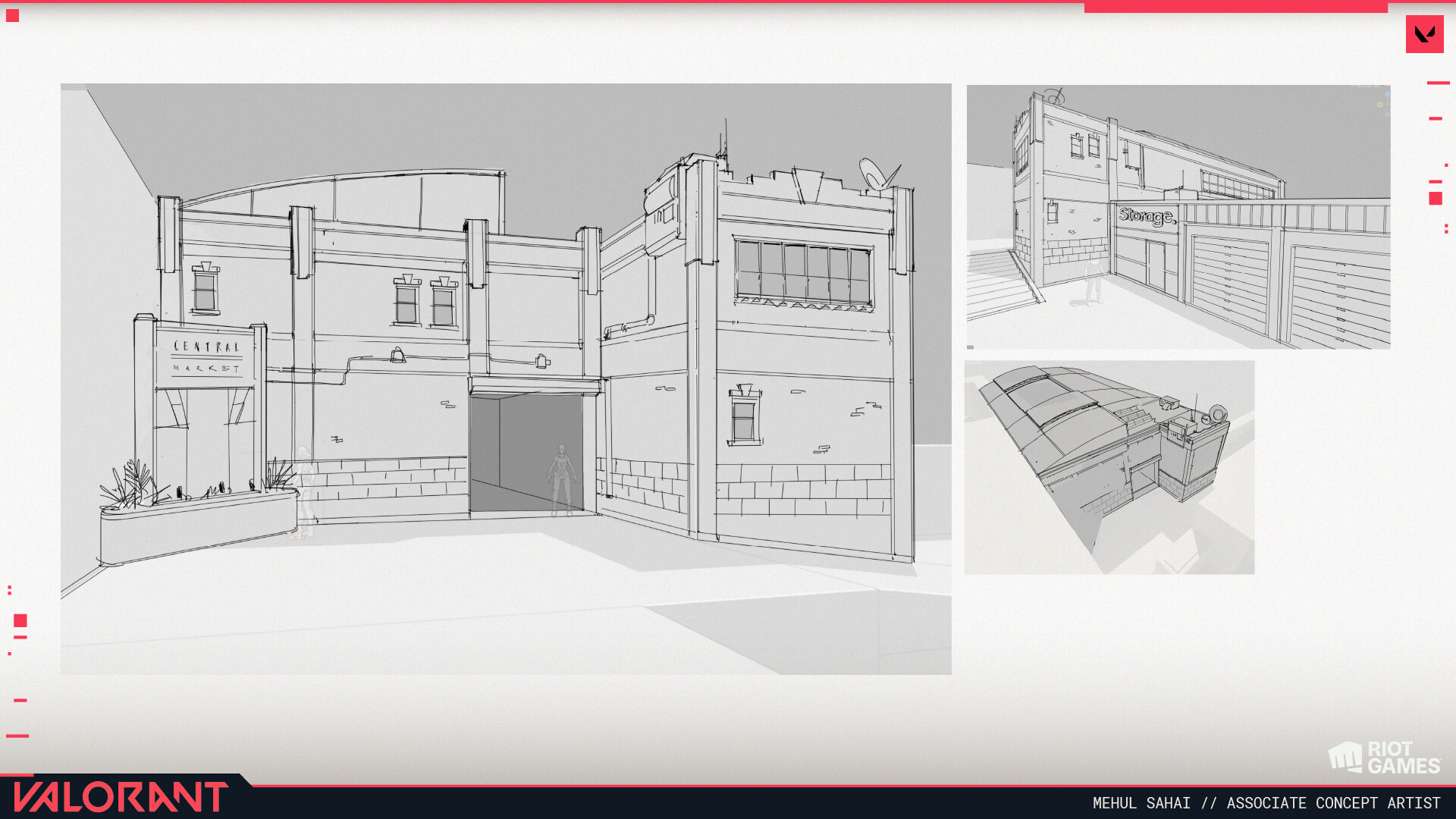Click the red Valorant emblem icon
The height and width of the screenshot is (819, 1456).
[1424, 34]
